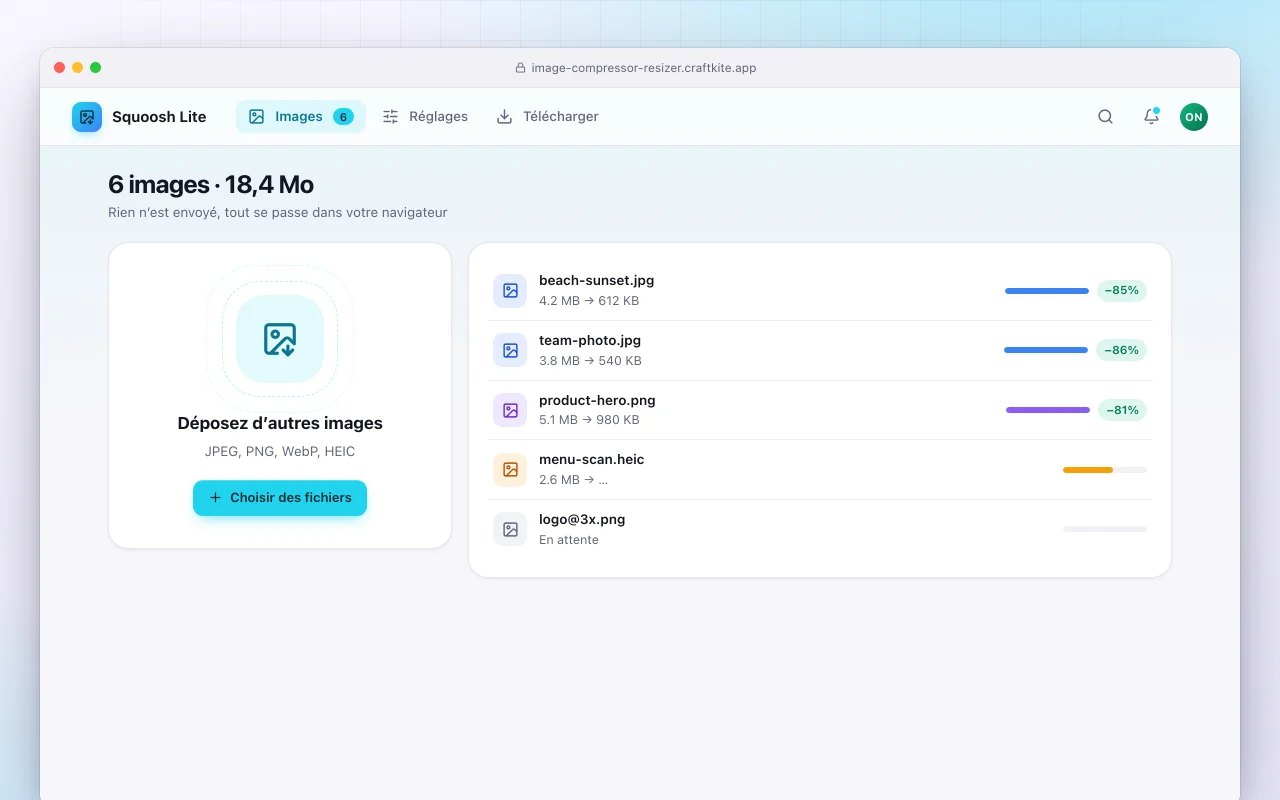This screenshot has width=1280, height=800.
Task: Switch to the Images tab
Action: coord(301,117)
